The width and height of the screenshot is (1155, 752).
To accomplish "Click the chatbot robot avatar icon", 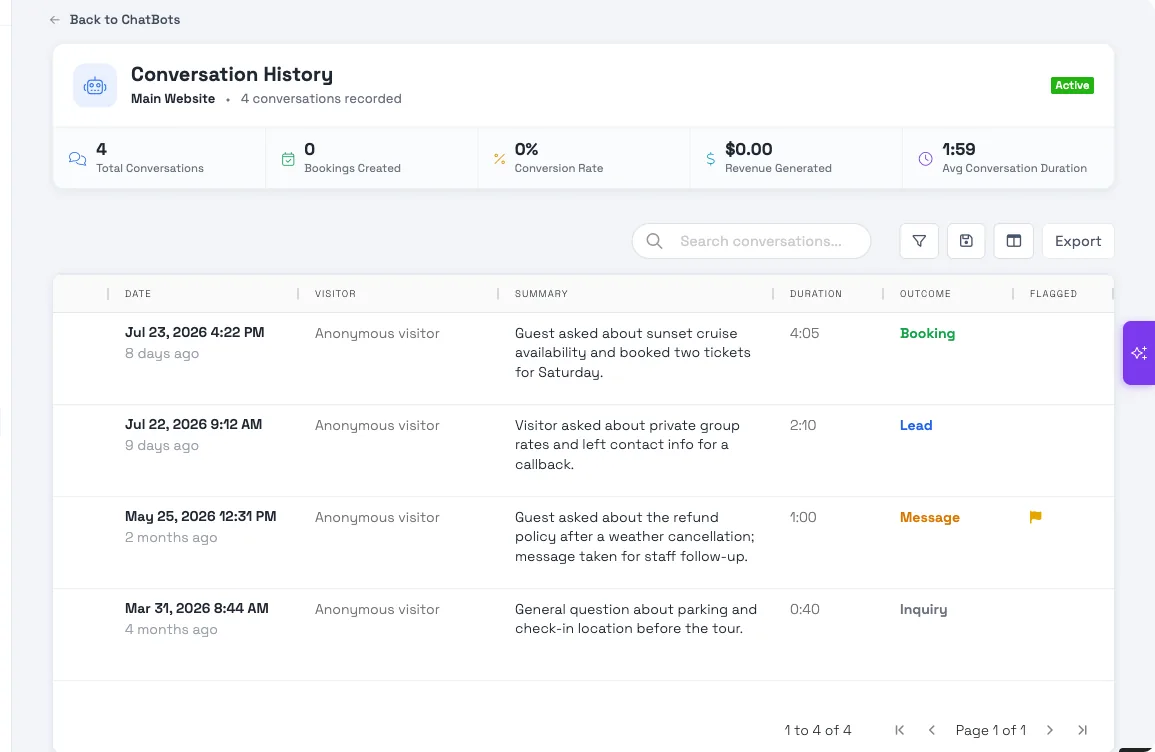I will pos(95,85).
